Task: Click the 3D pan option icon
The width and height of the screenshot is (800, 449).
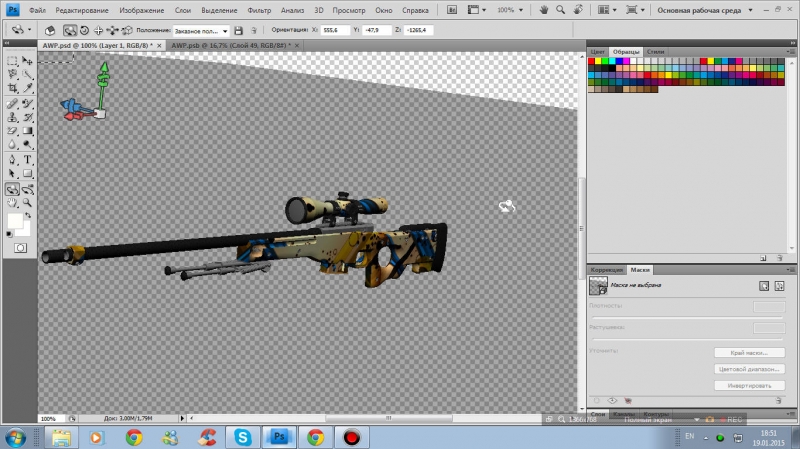Action: pos(98,31)
